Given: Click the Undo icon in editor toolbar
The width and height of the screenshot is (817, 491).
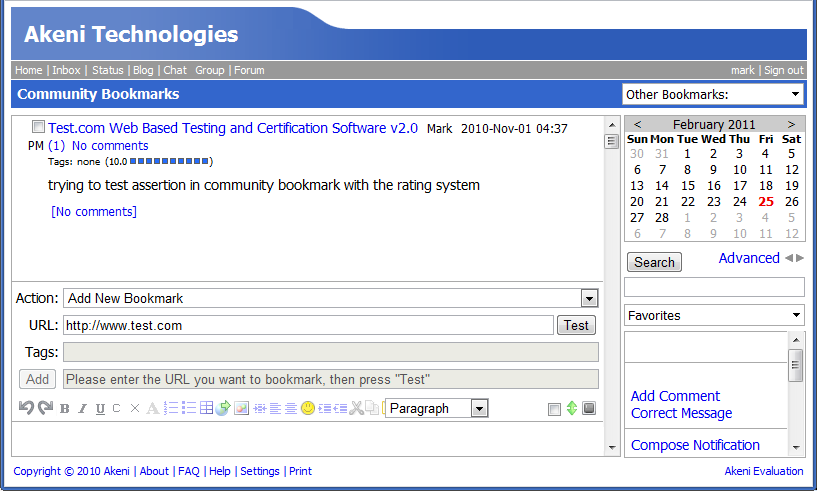Looking at the screenshot, I should coord(27,408).
